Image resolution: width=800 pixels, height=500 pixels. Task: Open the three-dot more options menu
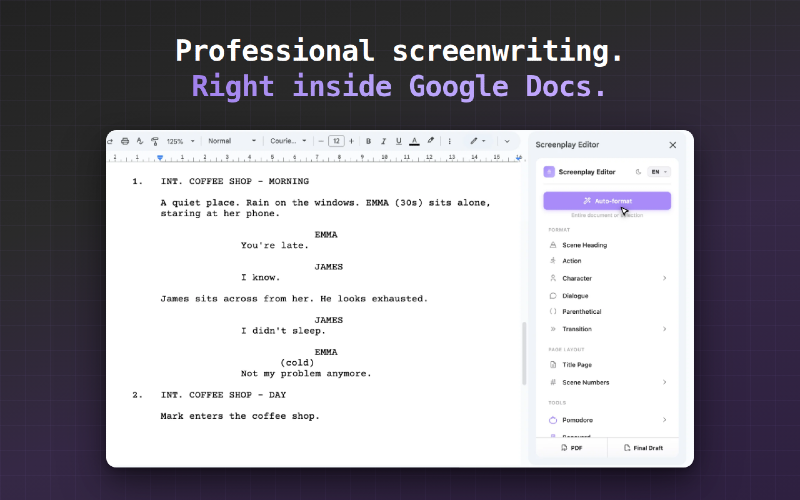coord(449,141)
